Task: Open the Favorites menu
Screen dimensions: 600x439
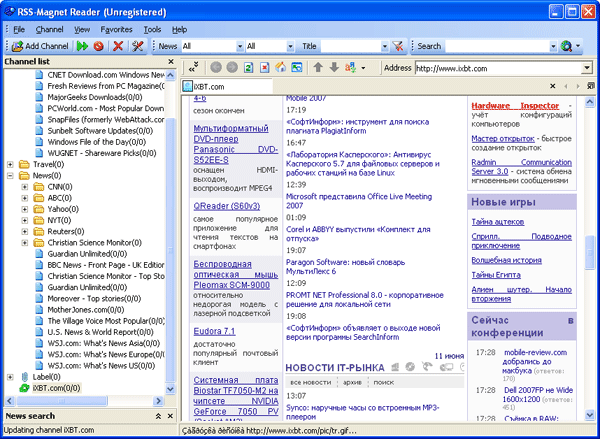Action: point(115,30)
